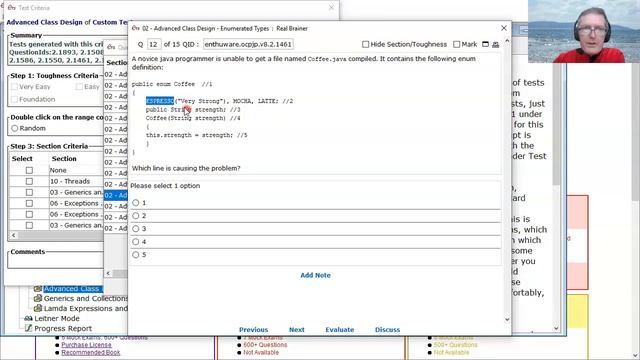Select the Random radio button
The width and height of the screenshot is (640, 360).
point(15,128)
